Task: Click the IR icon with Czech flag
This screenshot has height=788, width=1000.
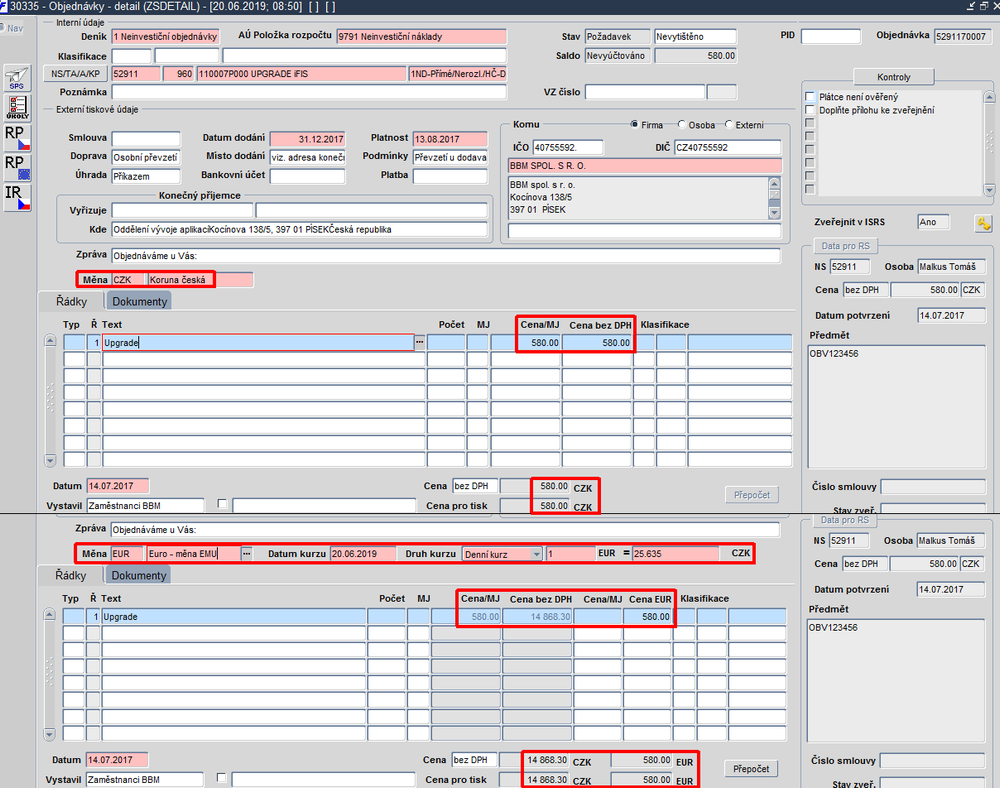Action: (17, 198)
